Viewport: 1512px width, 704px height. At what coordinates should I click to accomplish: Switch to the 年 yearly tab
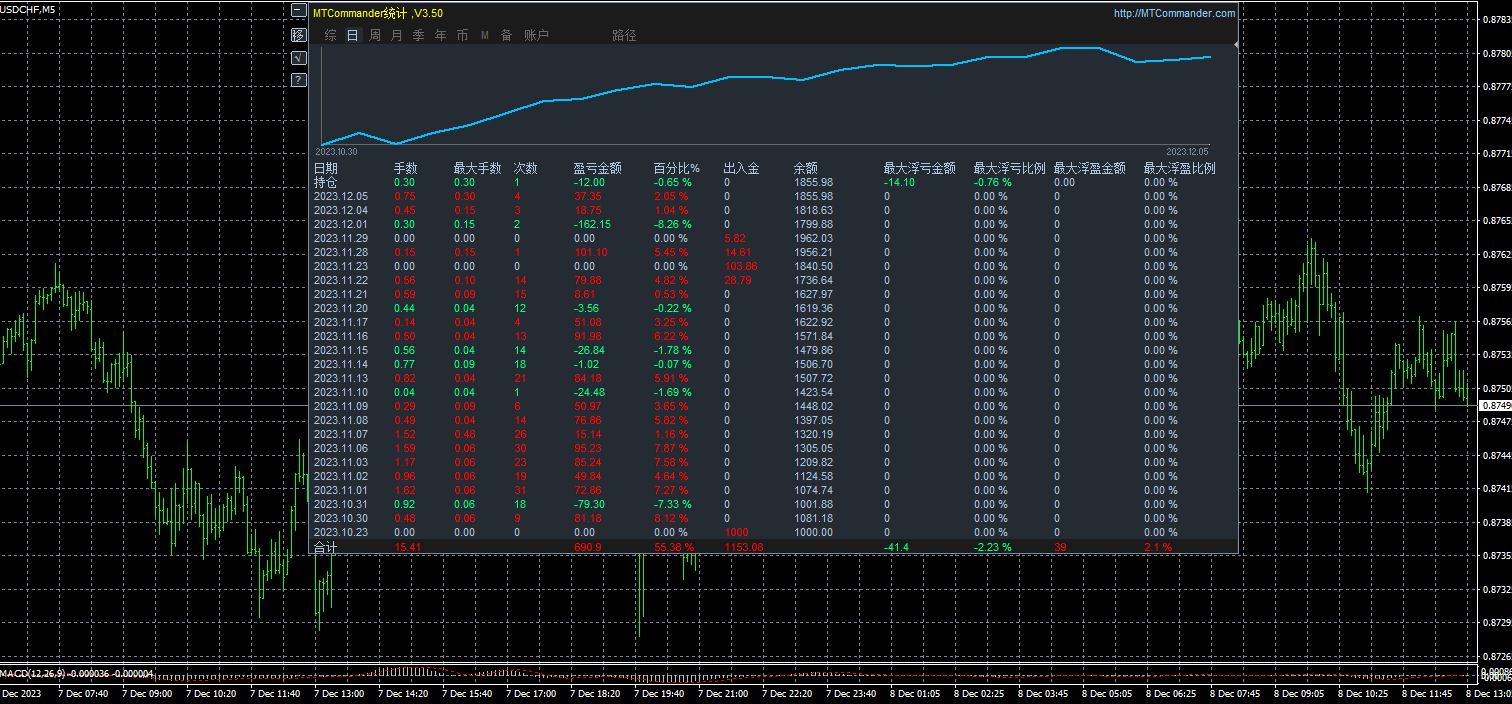coord(440,36)
